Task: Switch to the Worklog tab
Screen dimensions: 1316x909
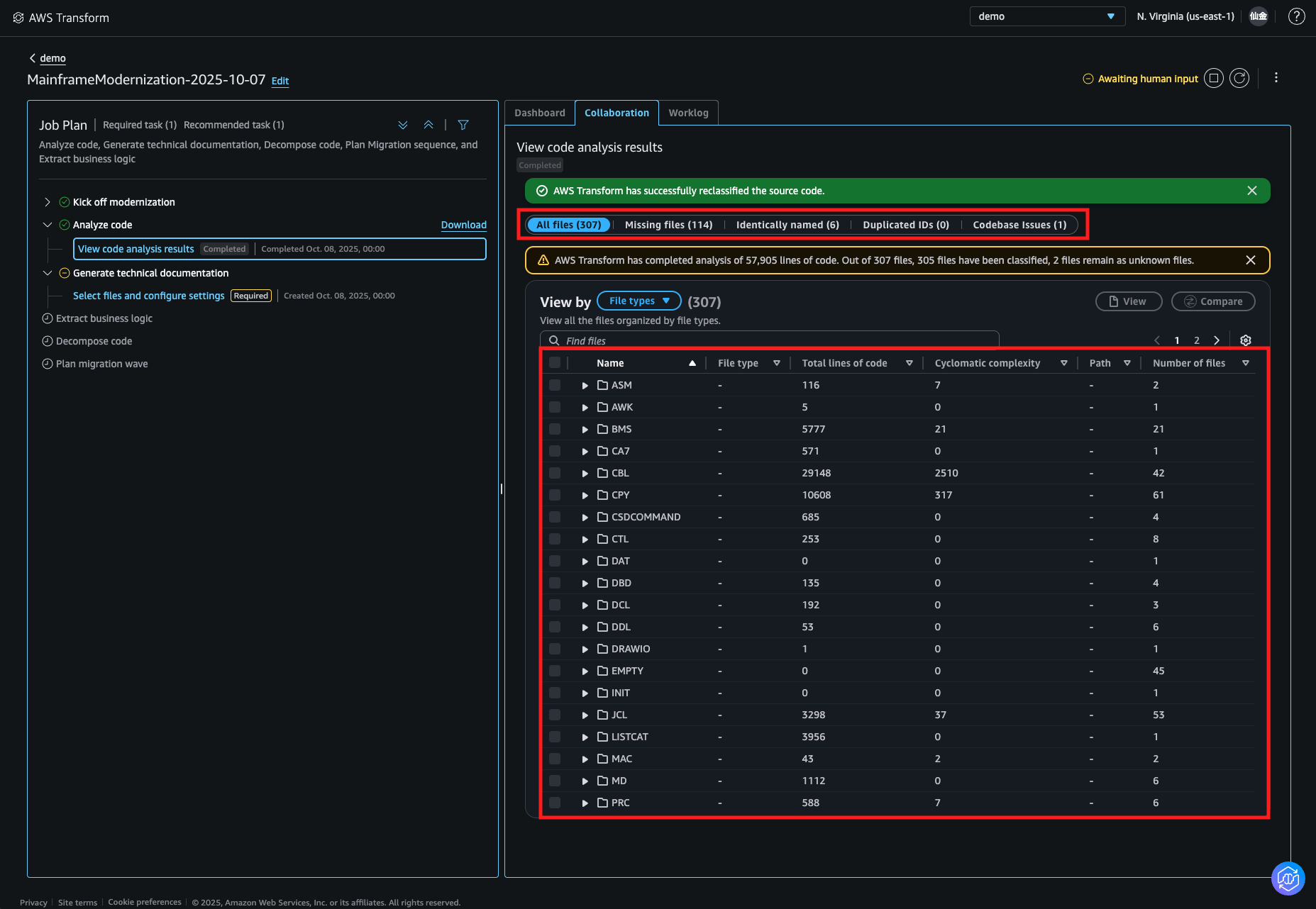Action: pyautogui.click(x=687, y=113)
